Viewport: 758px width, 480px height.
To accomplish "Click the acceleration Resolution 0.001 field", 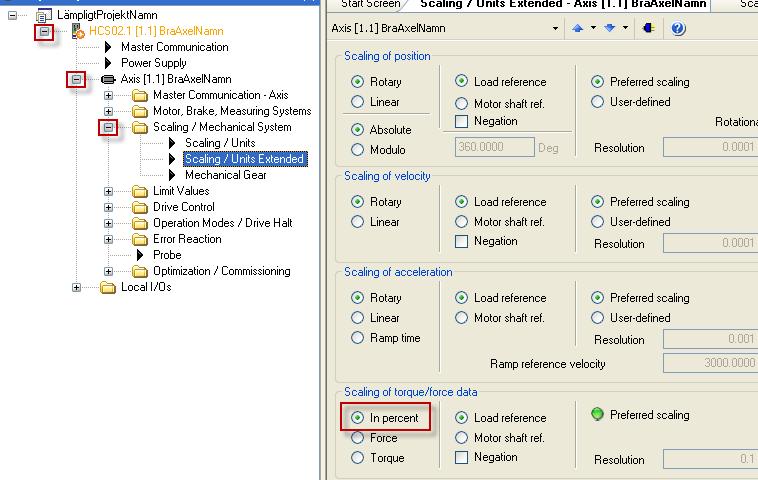I will [x=711, y=339].
